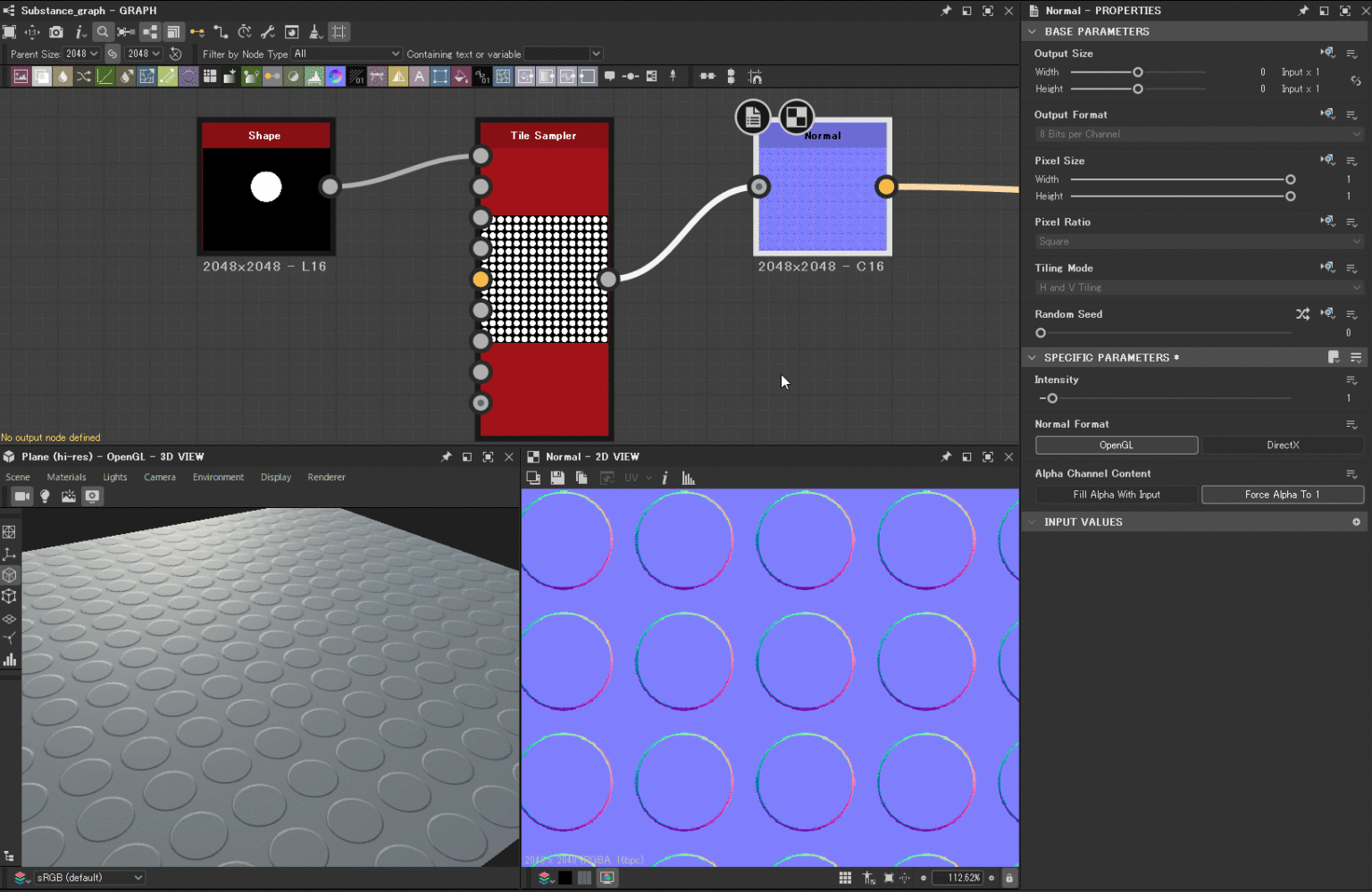Select the camera screenshot icon in graph toolbar
The image size is (1372, 892).
click(x=56, y=31)
